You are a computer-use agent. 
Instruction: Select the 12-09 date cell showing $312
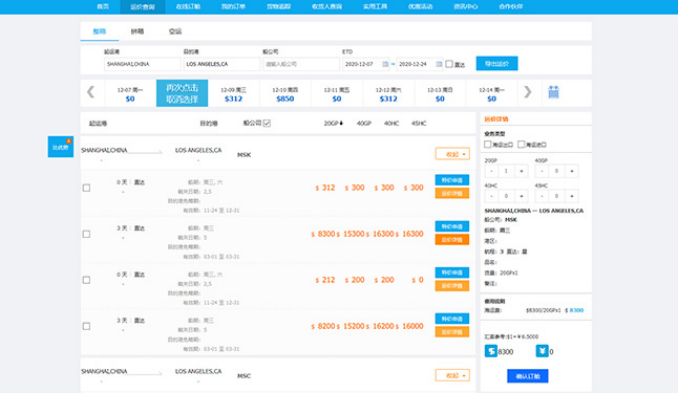(x=233, y=93)
